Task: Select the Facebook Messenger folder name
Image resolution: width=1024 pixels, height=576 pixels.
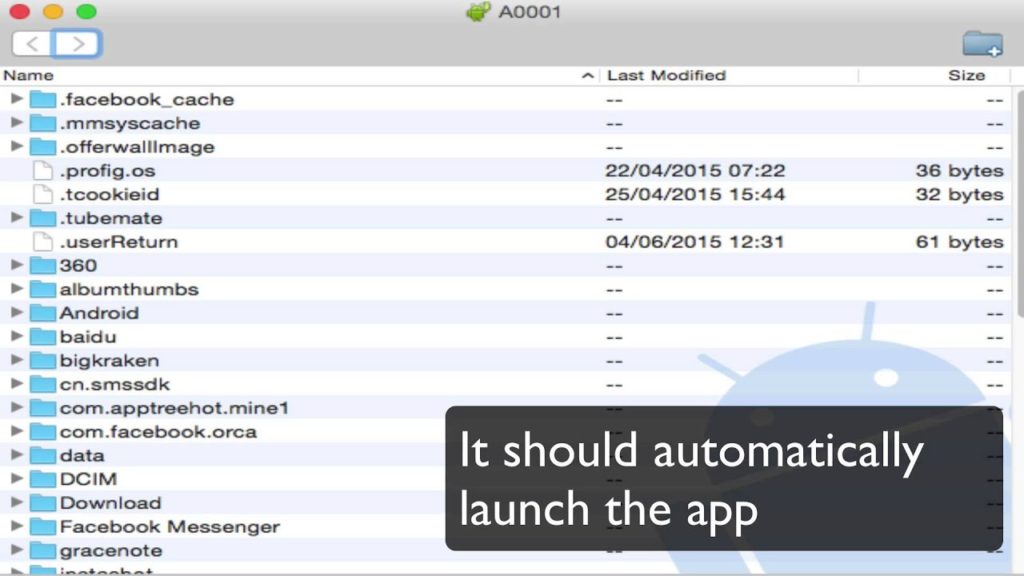Action: point(170,526)
